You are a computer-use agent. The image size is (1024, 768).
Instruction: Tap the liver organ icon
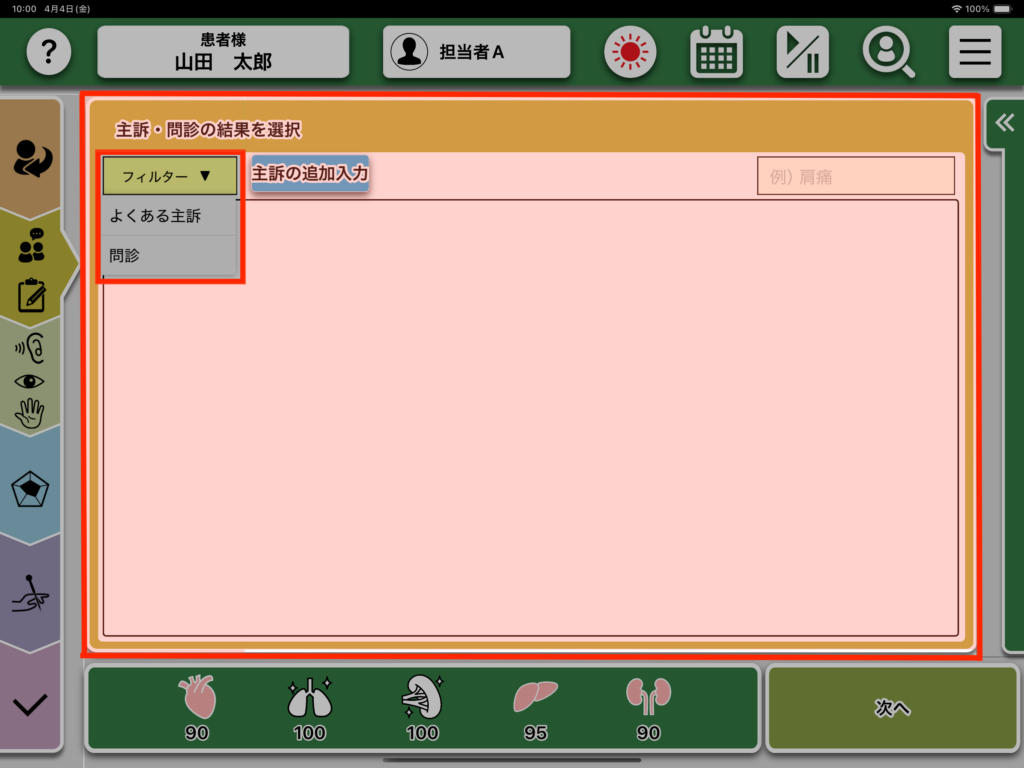pos(535,697)
